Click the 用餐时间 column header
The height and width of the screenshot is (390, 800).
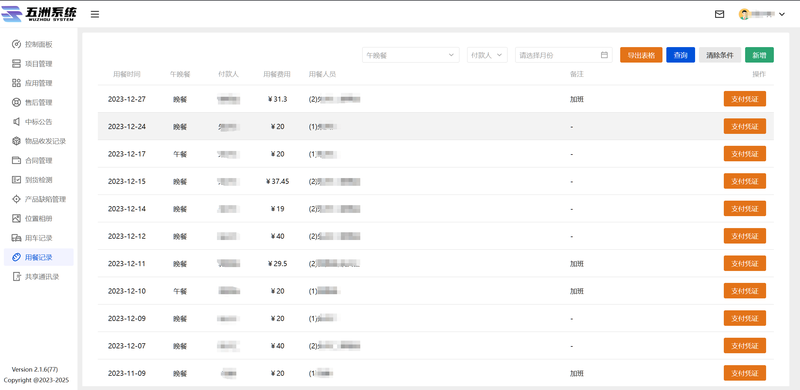[127, 75]
